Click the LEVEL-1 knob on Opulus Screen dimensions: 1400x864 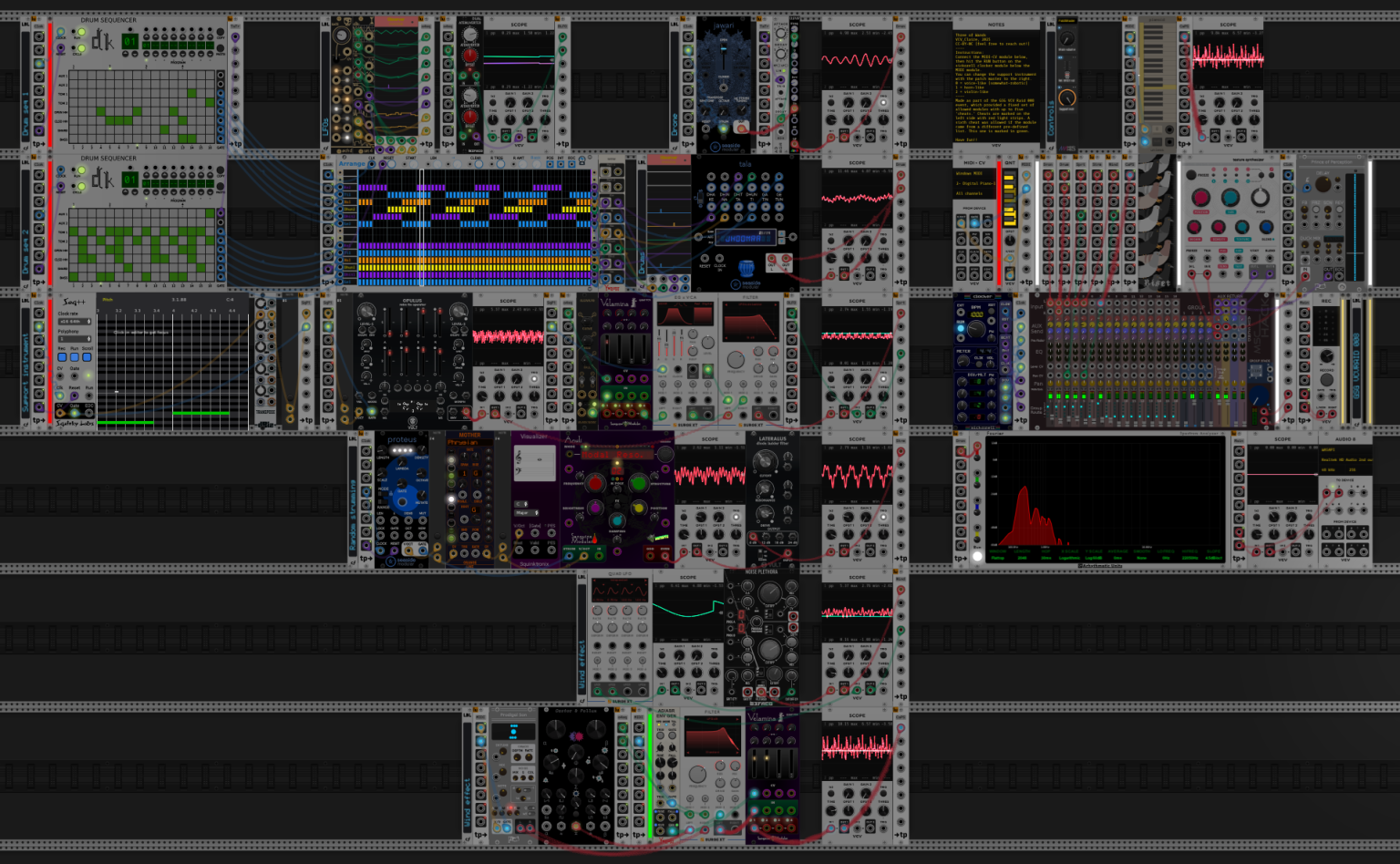click(x=368, y=312)
